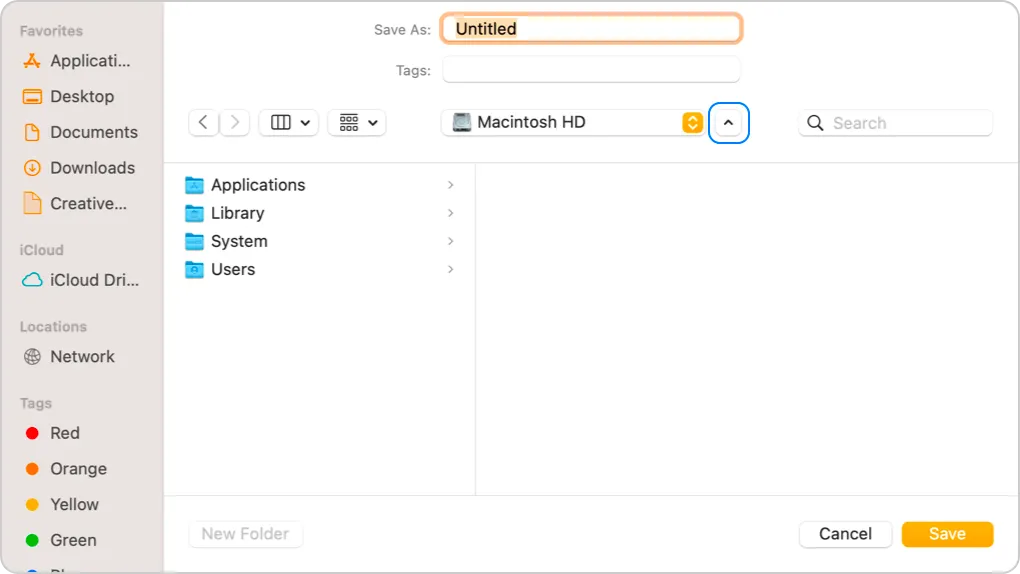Go to Documents in the sidebar

[x=93, y=132]
